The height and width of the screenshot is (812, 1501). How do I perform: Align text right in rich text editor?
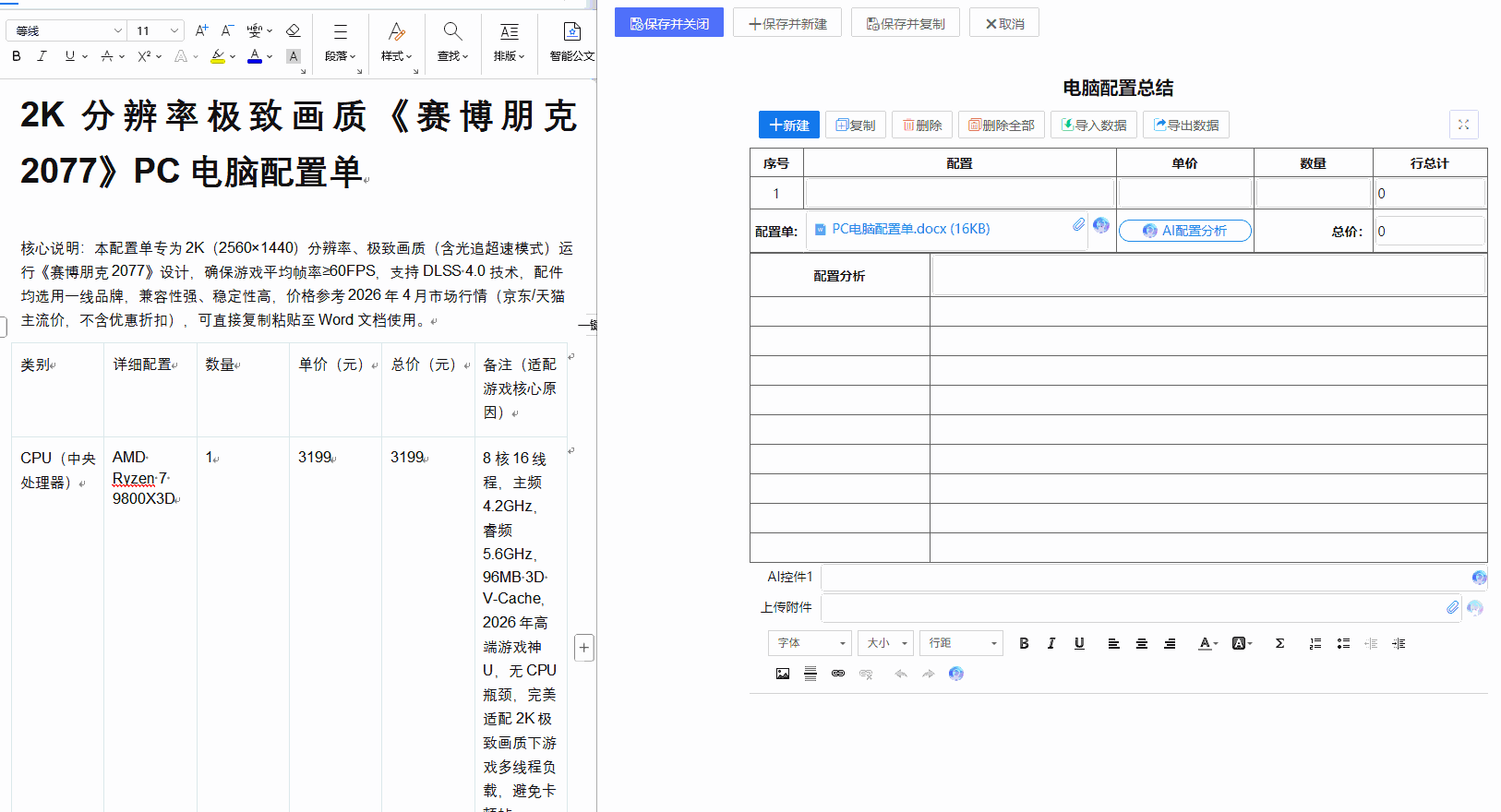(1170, 643)
